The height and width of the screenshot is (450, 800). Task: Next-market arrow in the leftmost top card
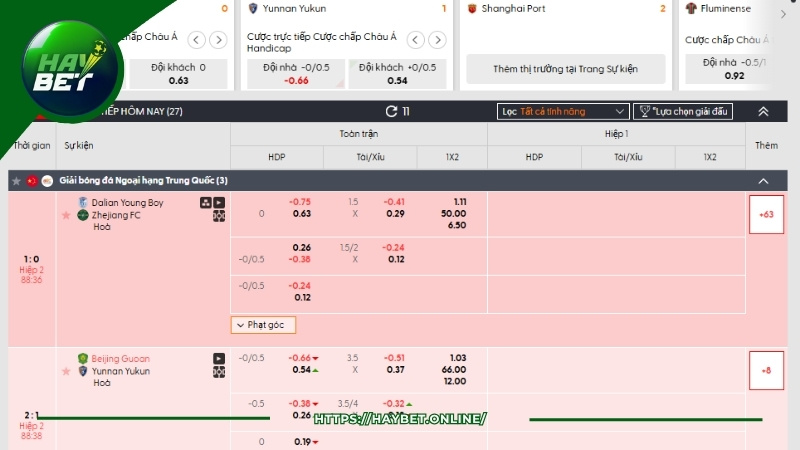(218, 40)
